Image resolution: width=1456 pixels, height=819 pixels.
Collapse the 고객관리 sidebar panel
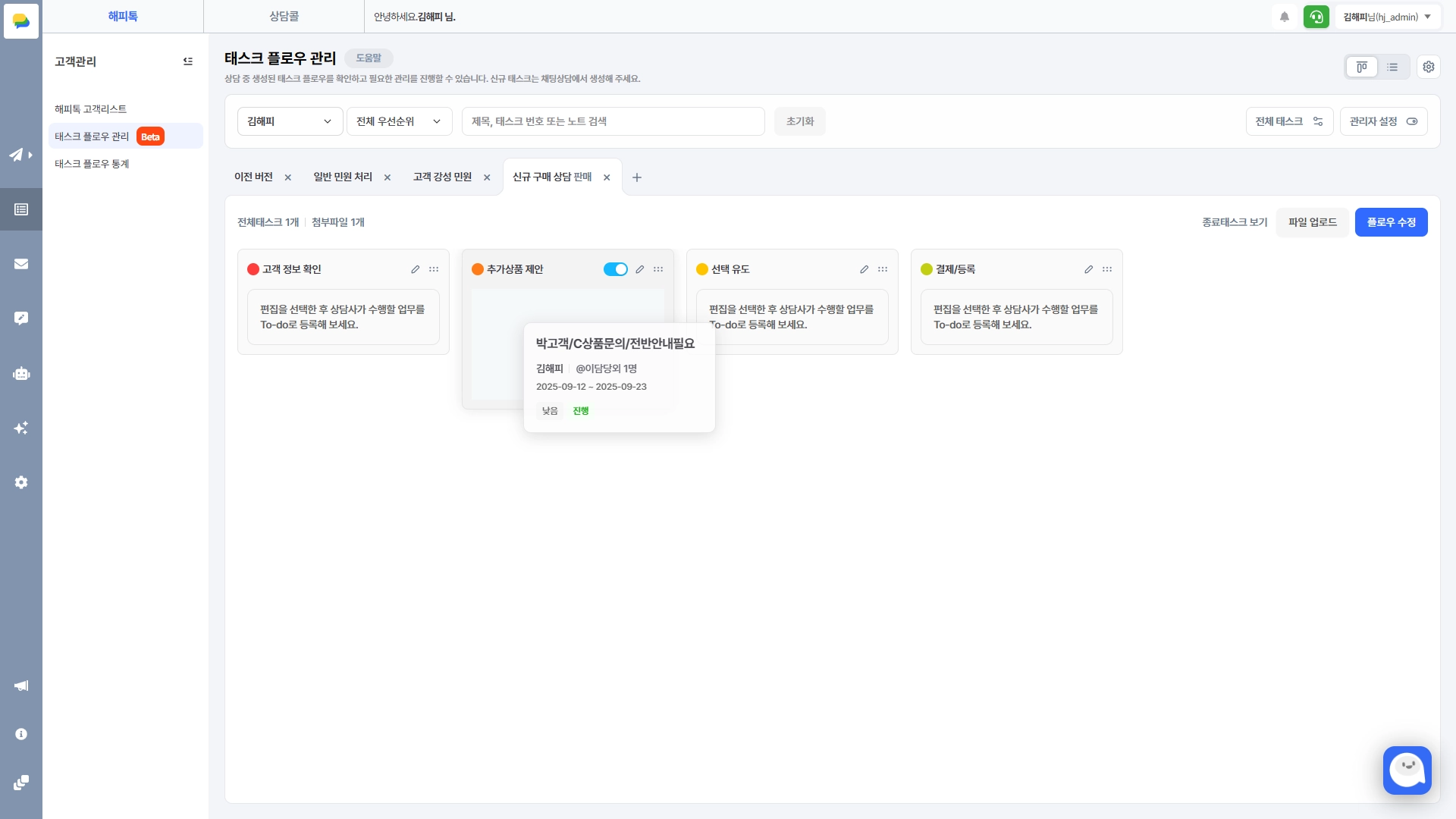[188, 61]
